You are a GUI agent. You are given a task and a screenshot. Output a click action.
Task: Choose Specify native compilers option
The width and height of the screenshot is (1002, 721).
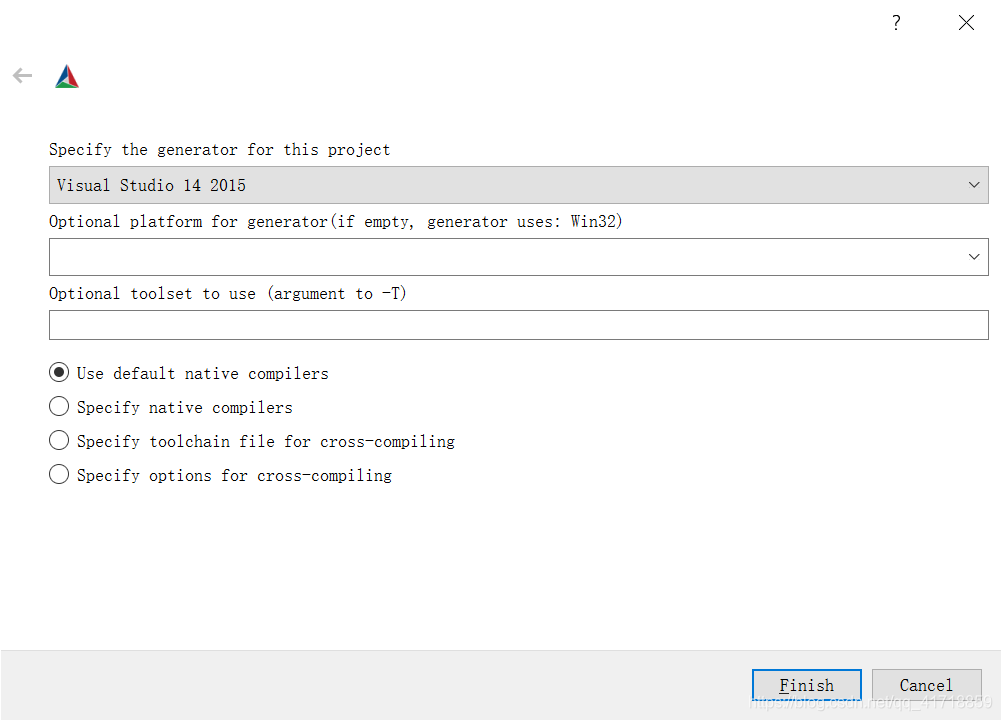coord(59,406)
